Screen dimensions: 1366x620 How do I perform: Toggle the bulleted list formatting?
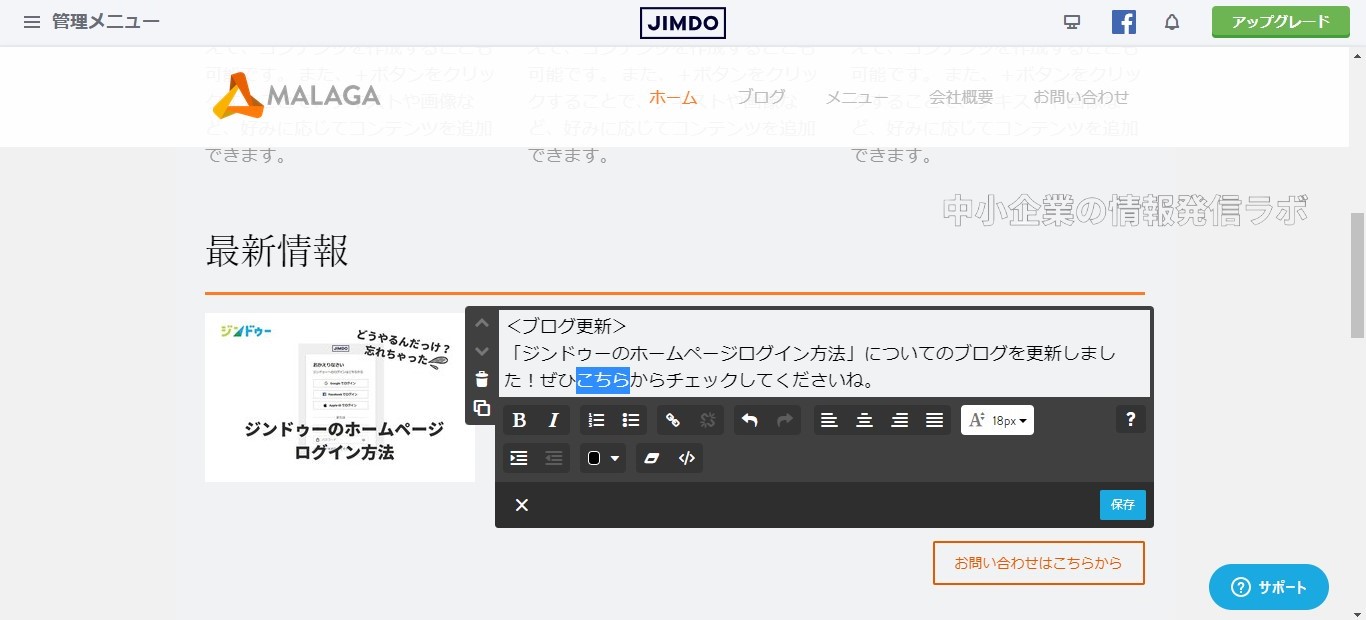(630, 420)
